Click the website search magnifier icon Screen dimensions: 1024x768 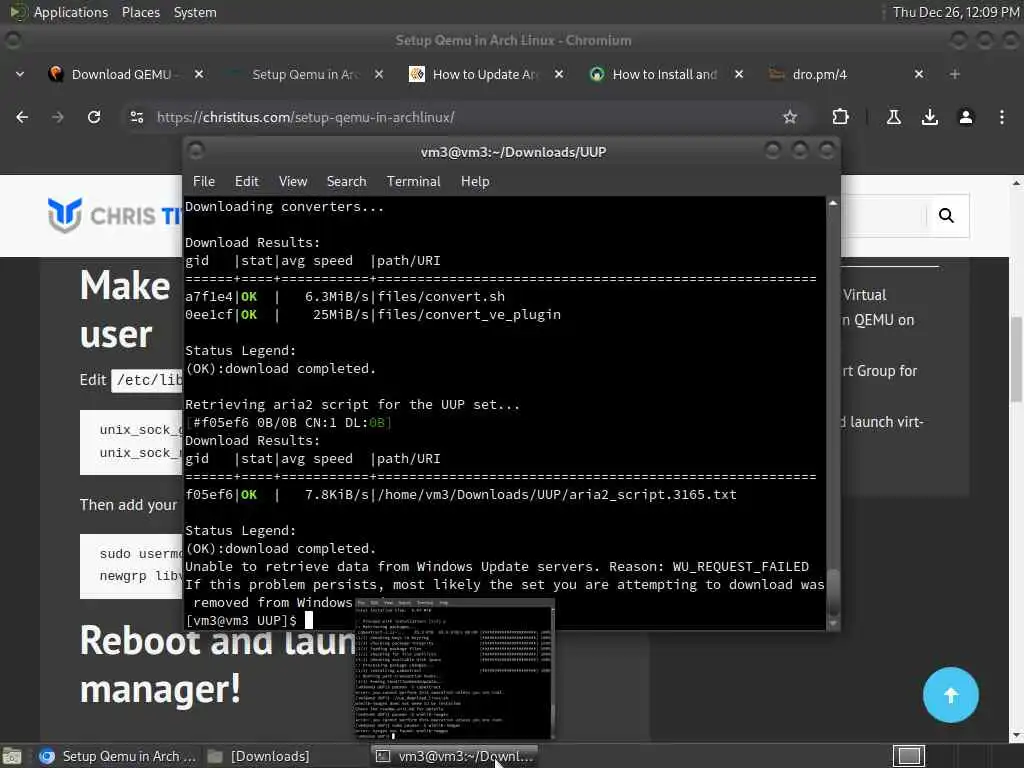click(946, 216)
